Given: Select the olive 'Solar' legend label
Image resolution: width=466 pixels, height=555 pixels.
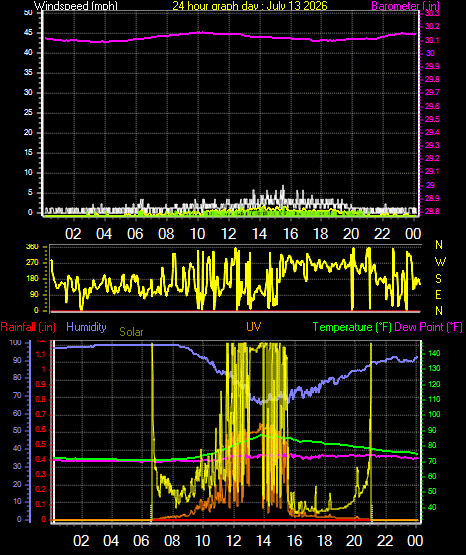Looking at the screenshot, I should [x=131, y=332].
